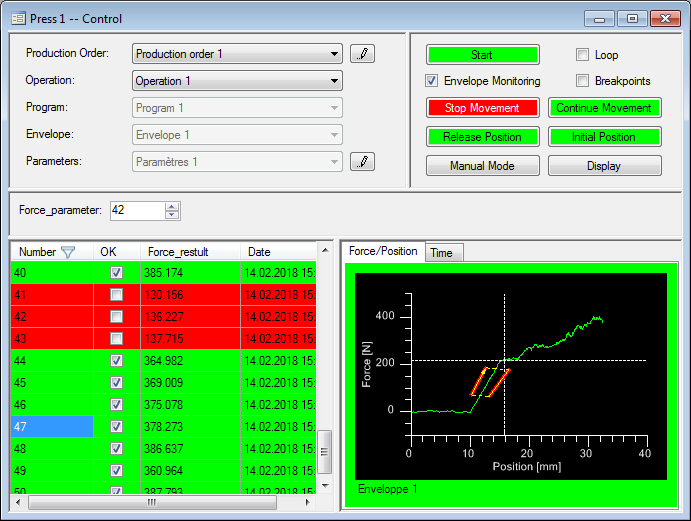Click the table scroll left arrow
691x521 pixels.
click(18, 502)
